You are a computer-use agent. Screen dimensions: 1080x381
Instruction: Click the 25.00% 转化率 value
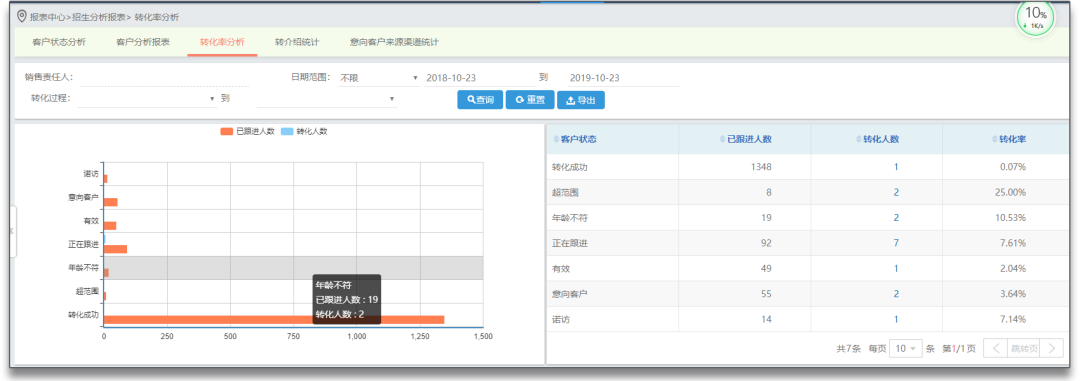pyautogui.click(x=1011, y=192)
